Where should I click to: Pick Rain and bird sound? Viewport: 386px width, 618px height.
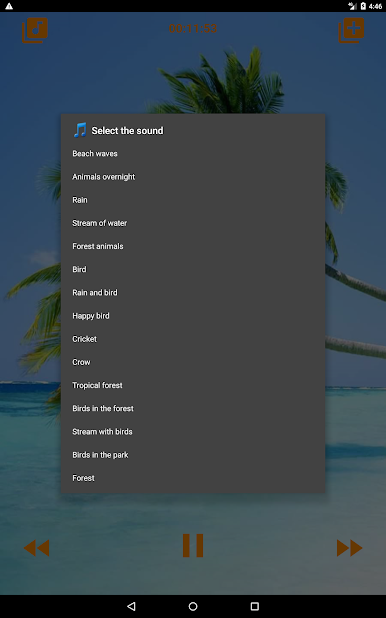(x=193, y=293)
